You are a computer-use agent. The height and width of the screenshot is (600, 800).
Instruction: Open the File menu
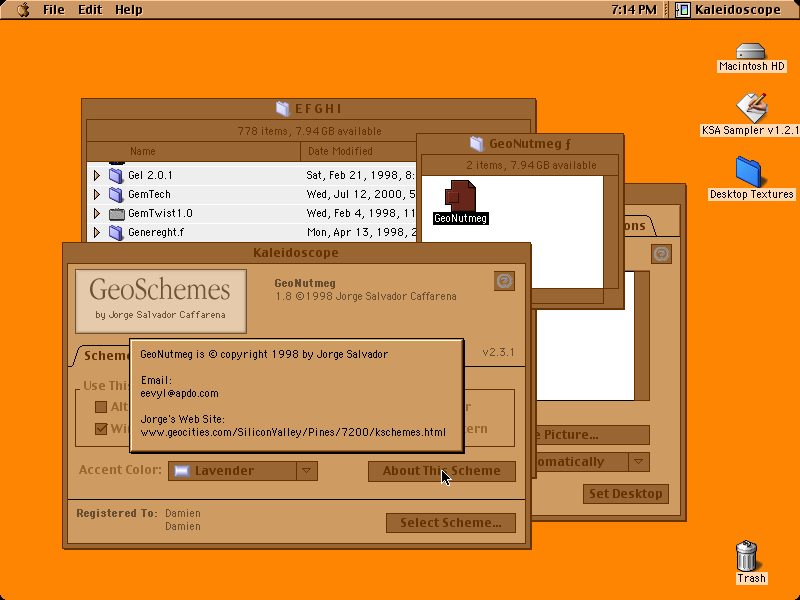[x=54, y=10]
